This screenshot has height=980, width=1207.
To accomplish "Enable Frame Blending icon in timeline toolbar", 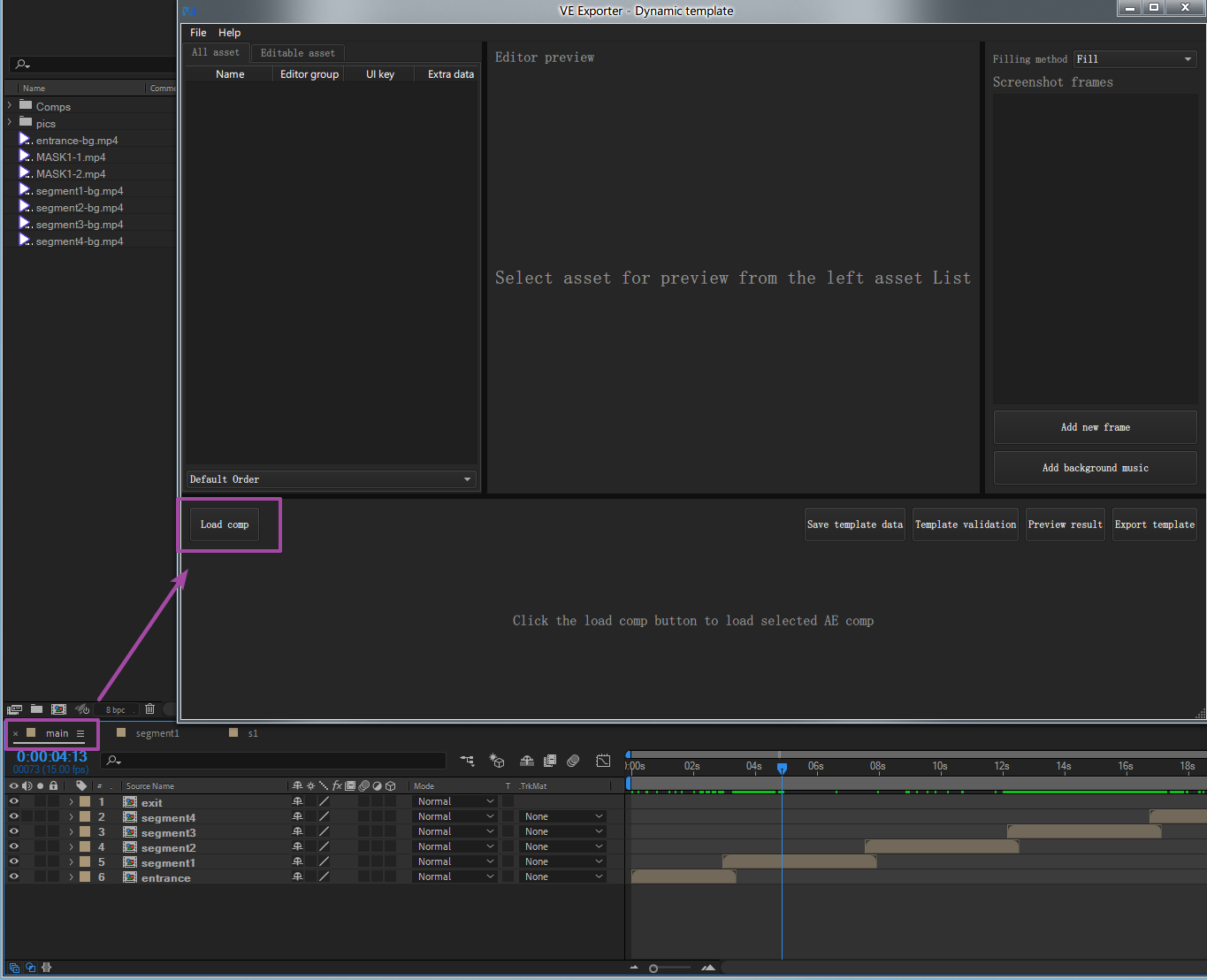I will 550,761.
